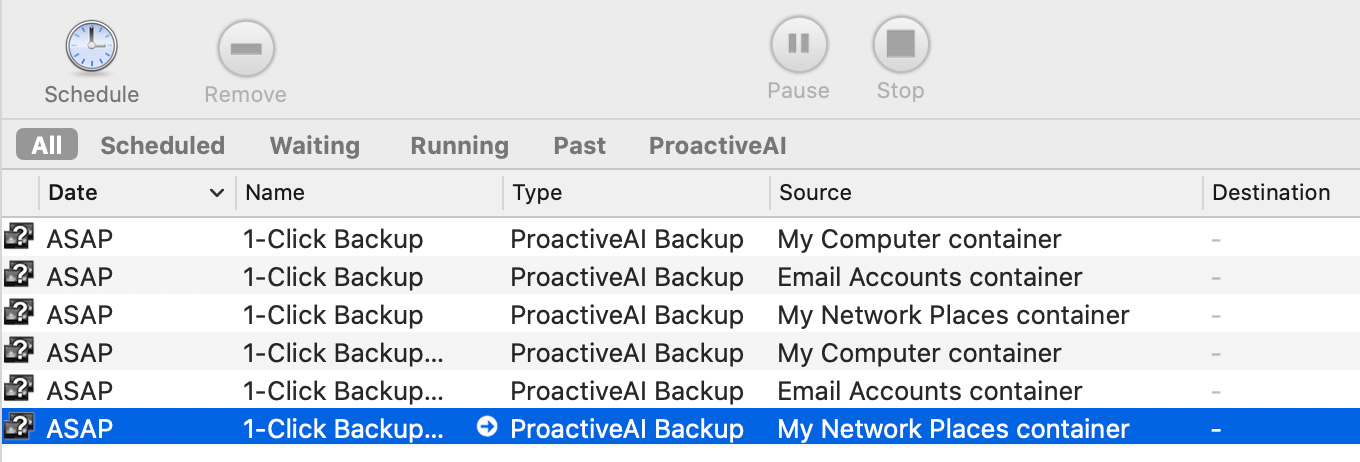Switch to the Waiting filter

click(315, 145)
